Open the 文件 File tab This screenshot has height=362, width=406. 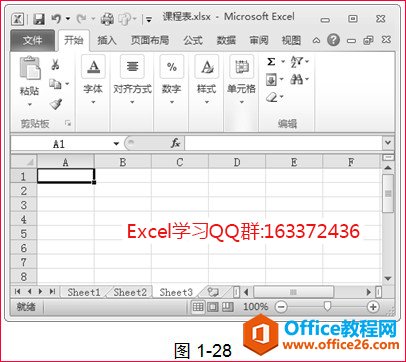click(x=32, y=40)
